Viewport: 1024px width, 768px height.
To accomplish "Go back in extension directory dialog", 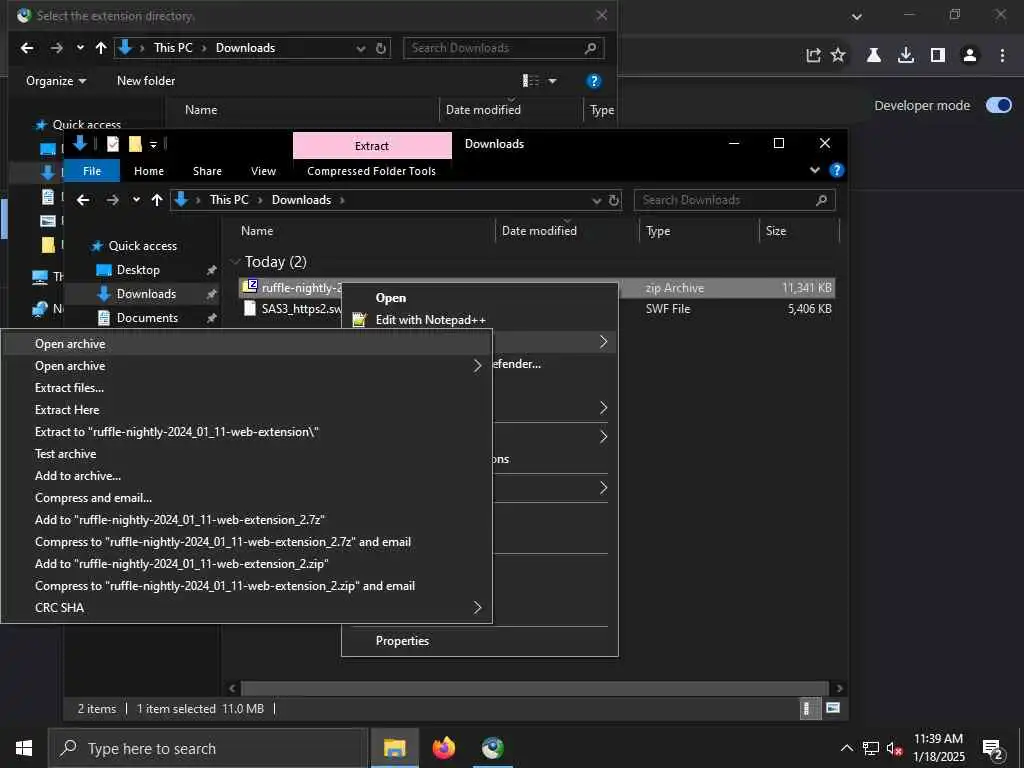I will pos(27,48).
